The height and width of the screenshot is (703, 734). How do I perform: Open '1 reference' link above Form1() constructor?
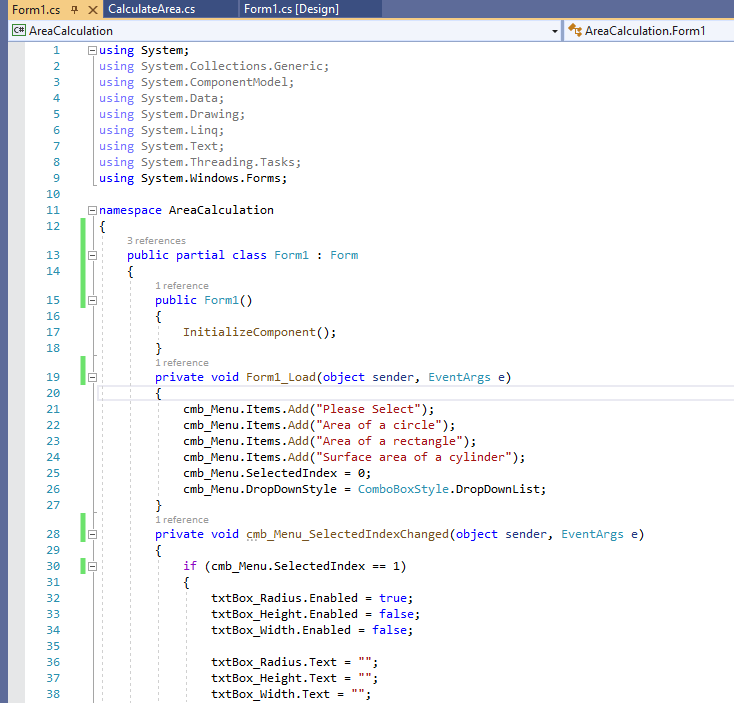pyautogui.click(x=182, y=286)
